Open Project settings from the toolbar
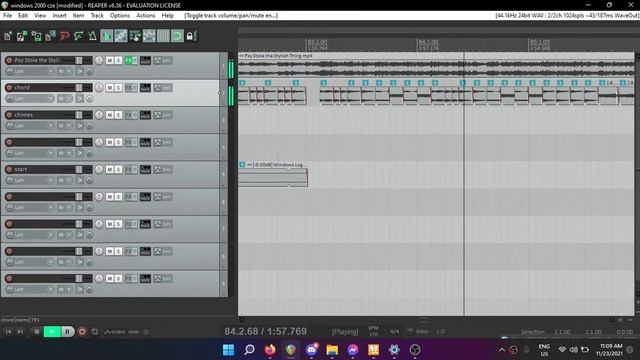The height and width of the screenshot is (360, 640). click(50, 36)
